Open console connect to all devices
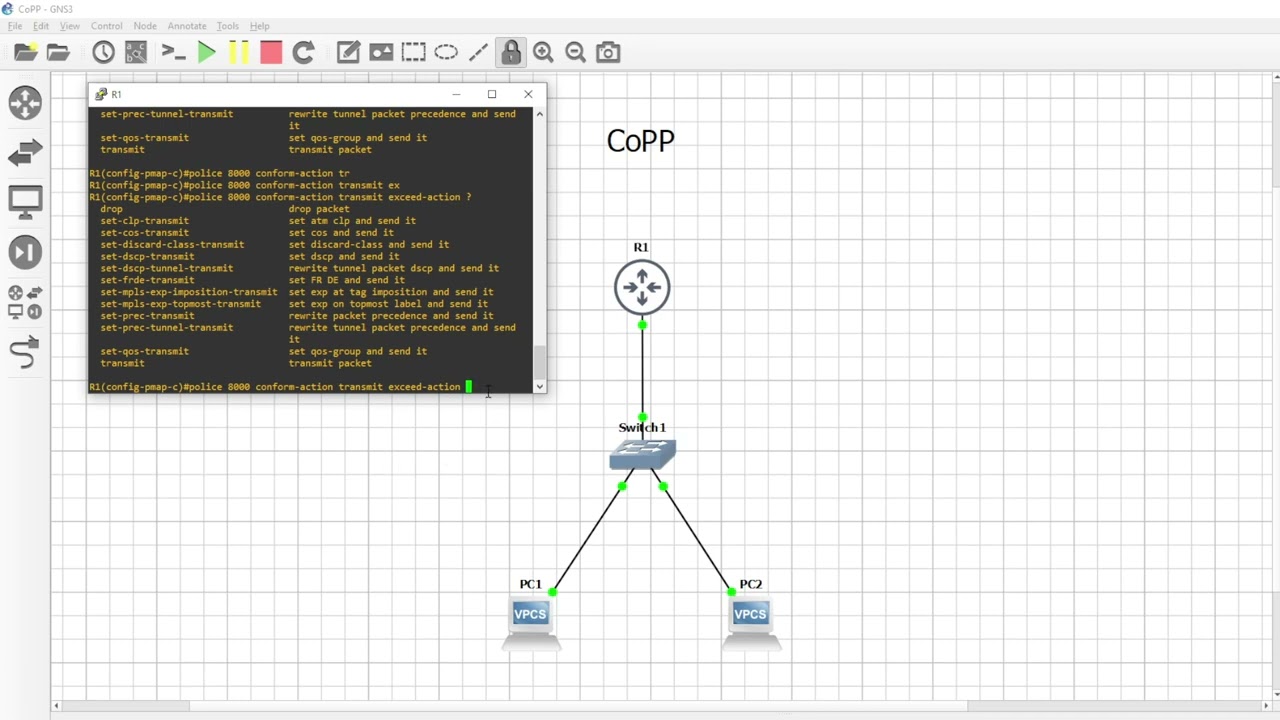This screenshot has height=720, width=1280. (x=173, y=52)
